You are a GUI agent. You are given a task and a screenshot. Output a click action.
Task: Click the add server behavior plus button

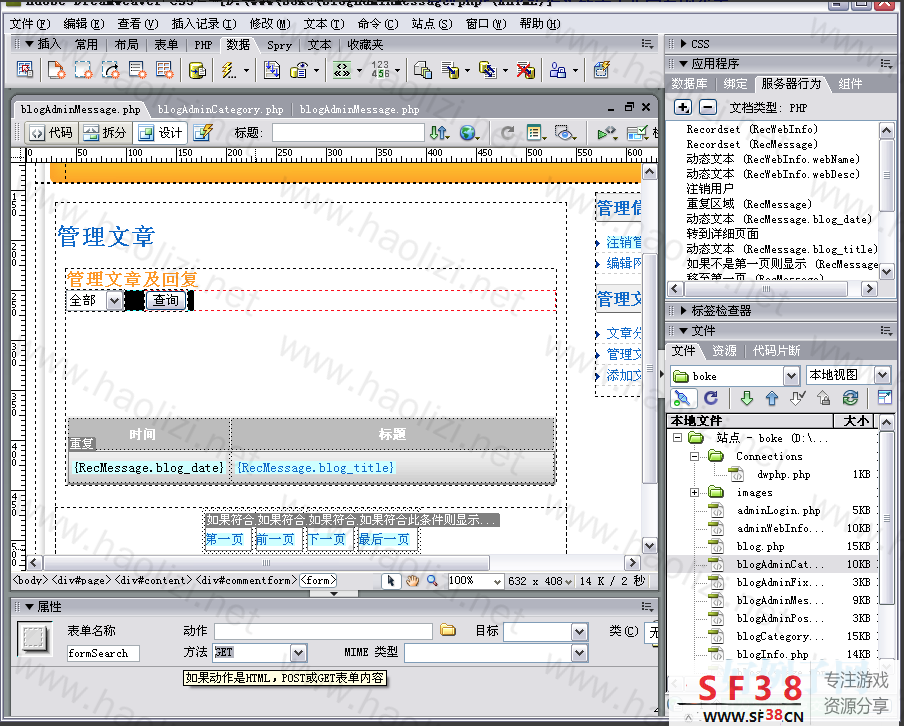683,107
